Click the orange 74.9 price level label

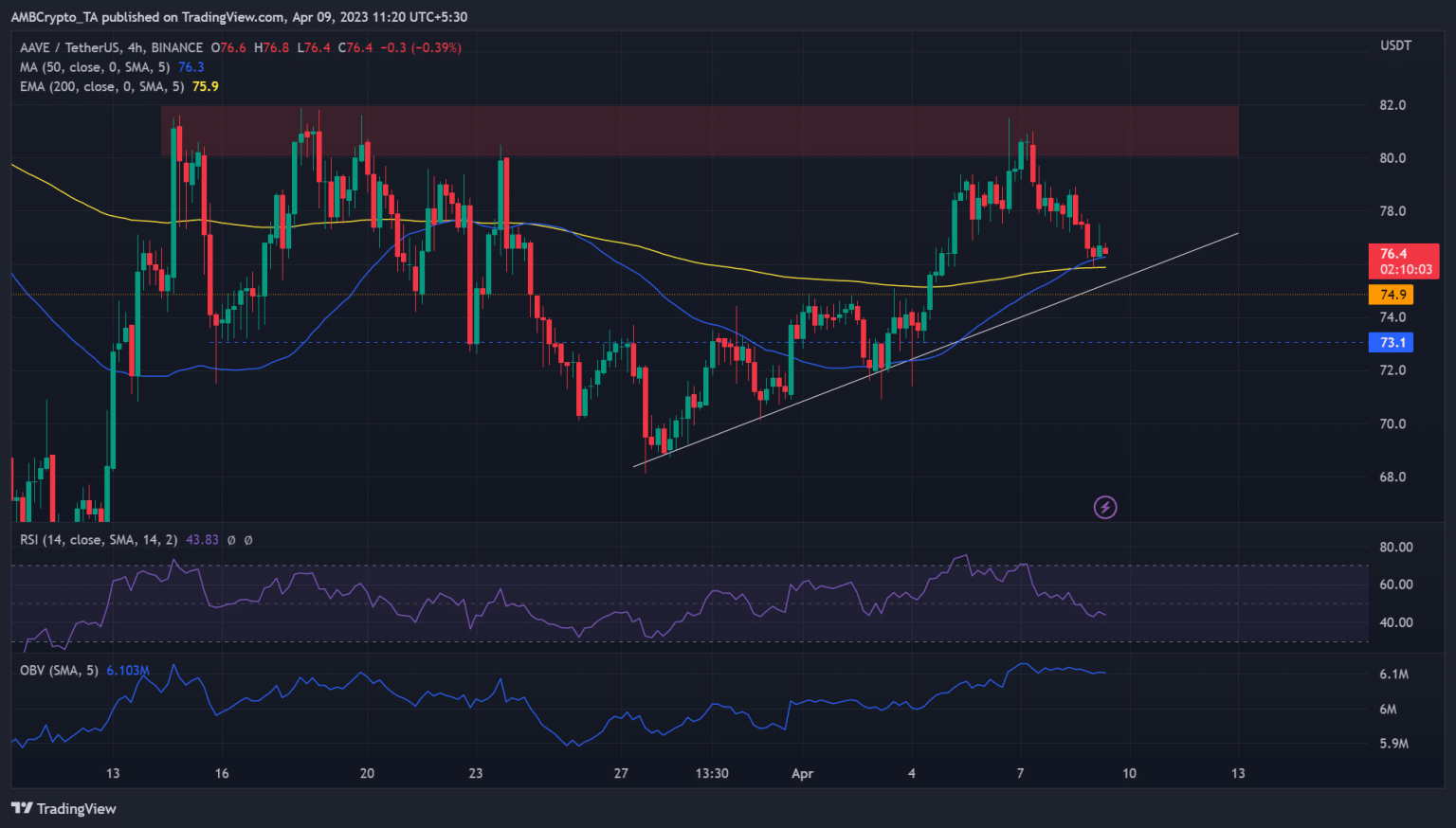[x=1392, y=295]
